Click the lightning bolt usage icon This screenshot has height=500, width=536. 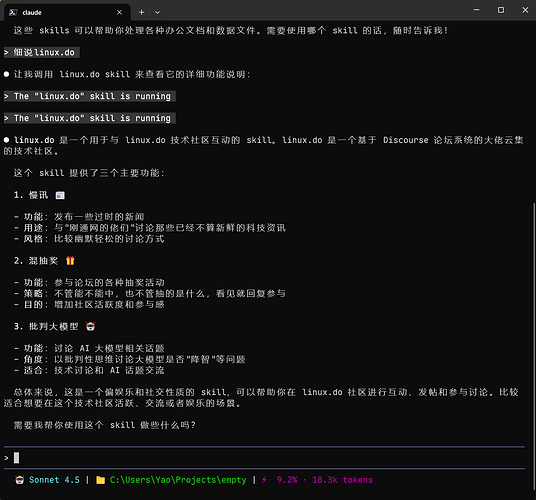click(x=264, y=480)
